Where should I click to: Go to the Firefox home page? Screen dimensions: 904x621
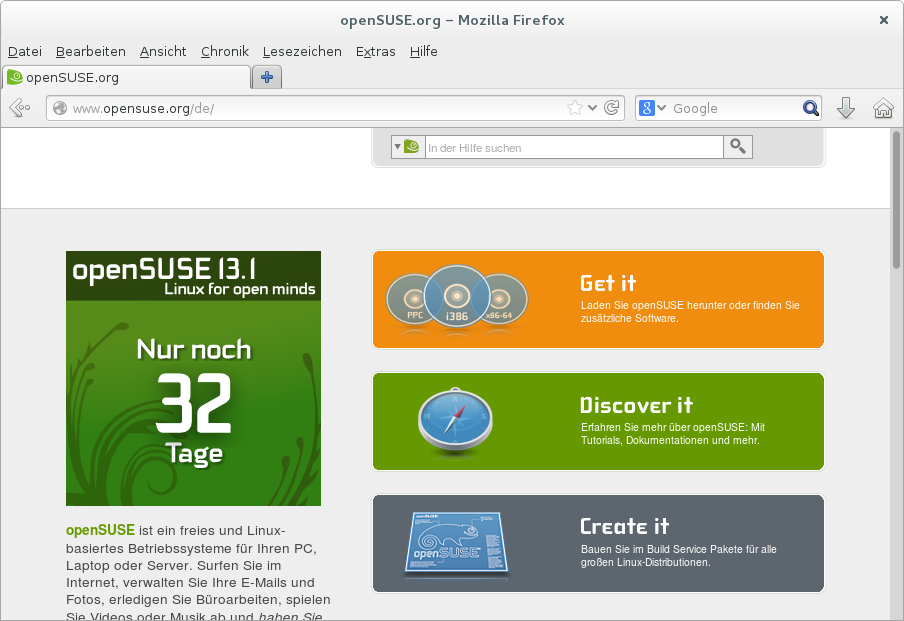pyautogui.click(x=883, y=108)
